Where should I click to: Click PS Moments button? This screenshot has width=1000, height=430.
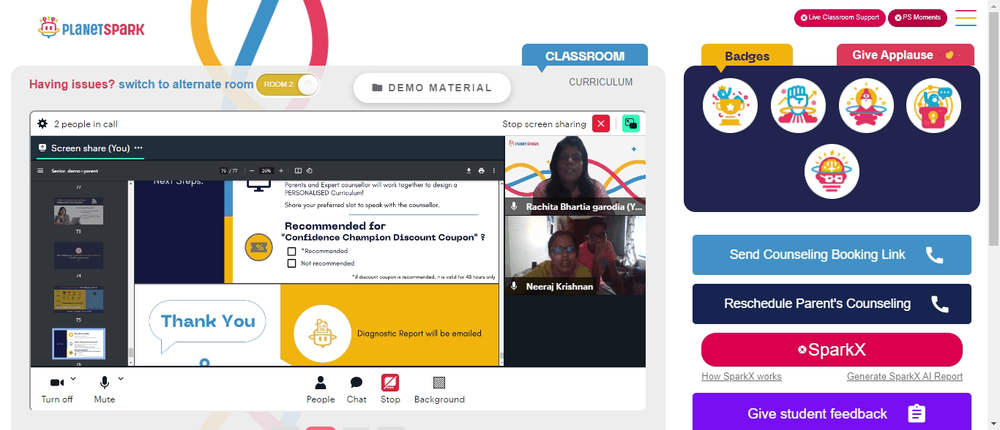[917, 18]
